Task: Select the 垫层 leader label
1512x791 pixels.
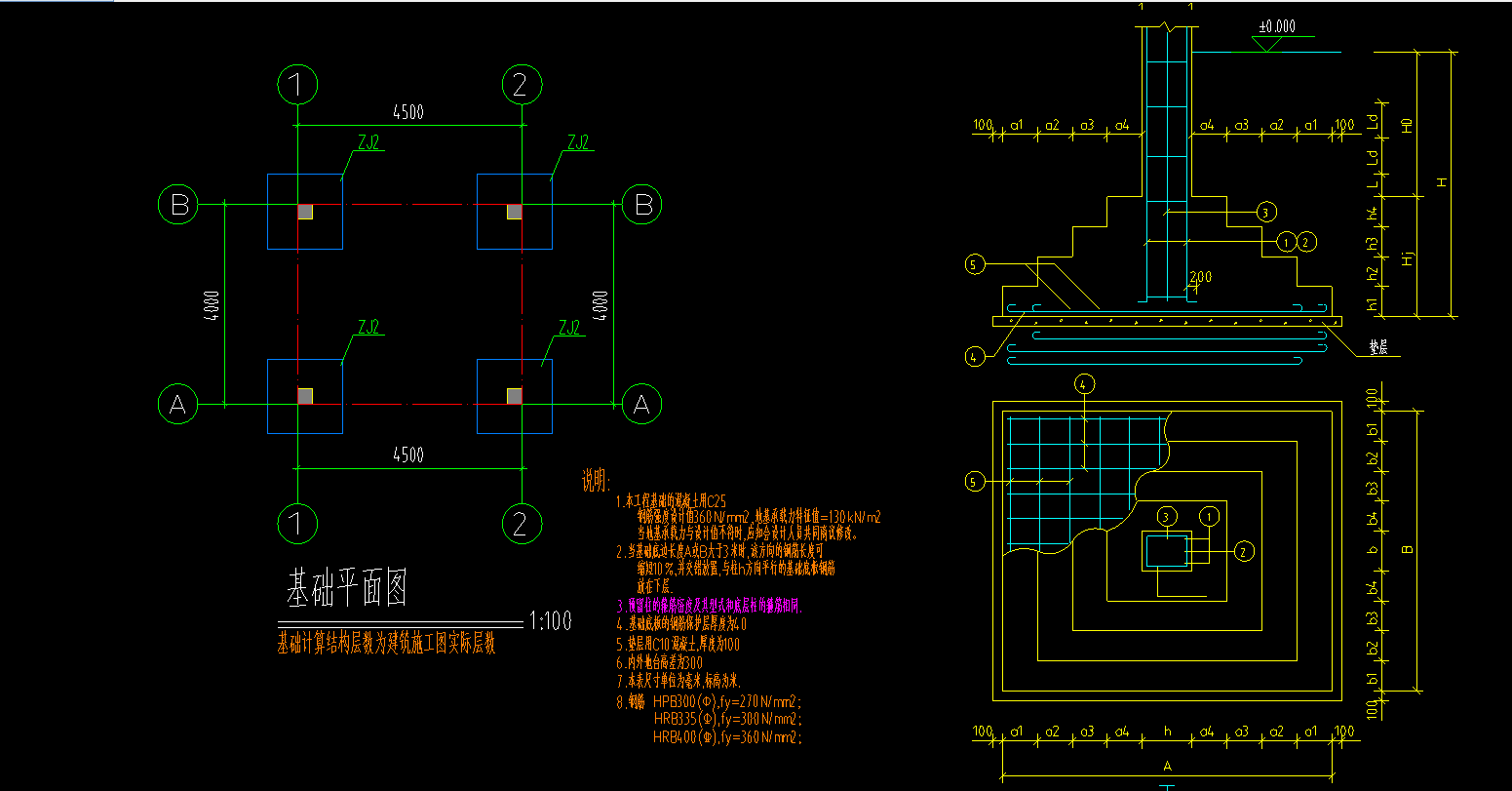Action: pos(1377,346)
